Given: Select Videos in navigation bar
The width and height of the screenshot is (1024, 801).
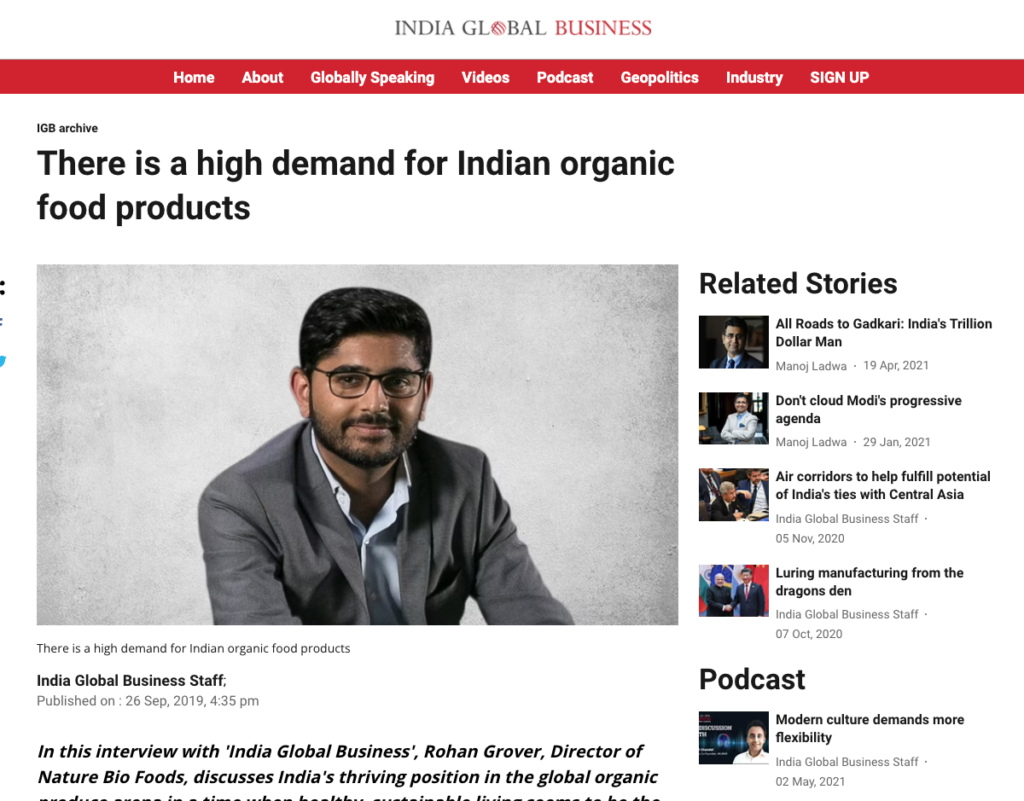Looking at the screenshot, I should pyautogui.click(x=485, y=77).
